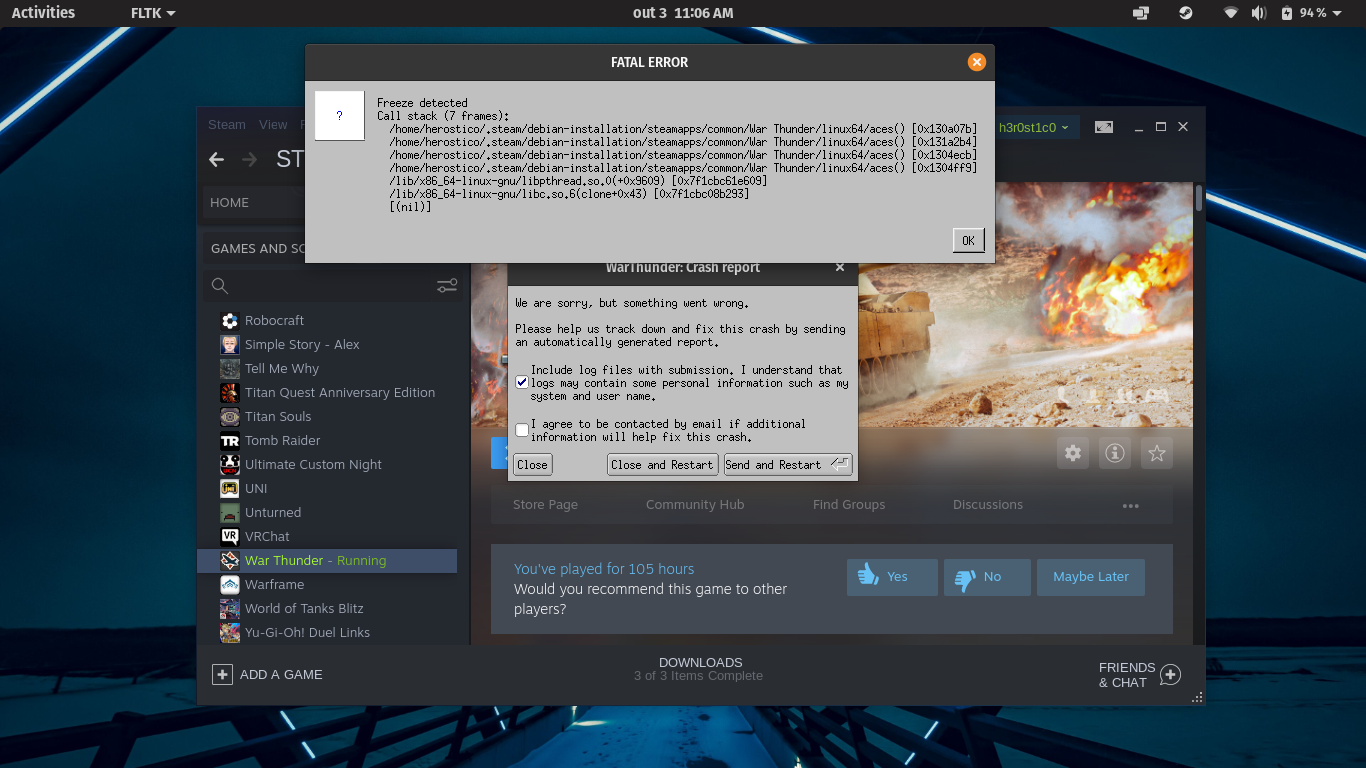
Task: Click the Steam back arrow
Action: [x=216, y=160]
